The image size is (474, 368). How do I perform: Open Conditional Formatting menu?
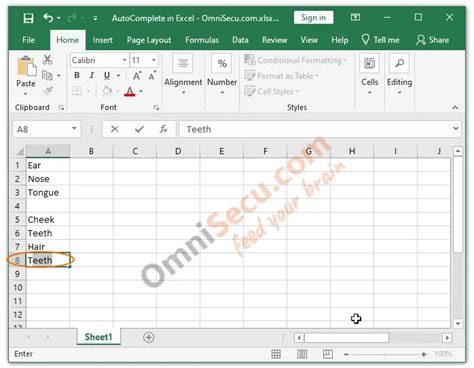tap(295, 60)
